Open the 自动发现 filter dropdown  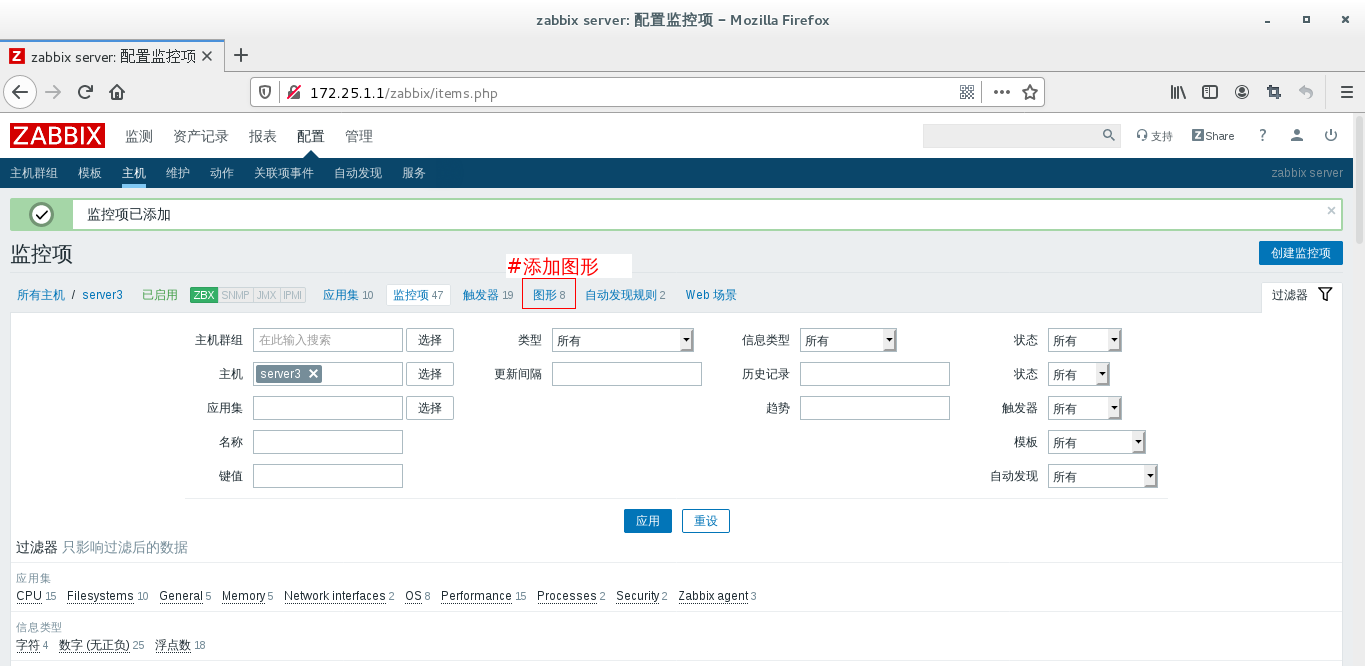click(x=1102, y=476)
